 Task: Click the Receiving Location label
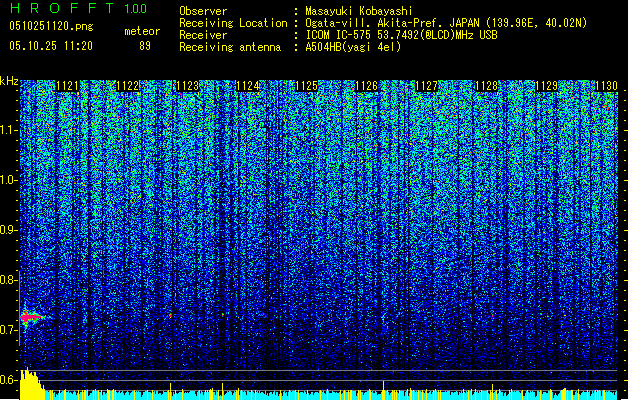(233, 23)
